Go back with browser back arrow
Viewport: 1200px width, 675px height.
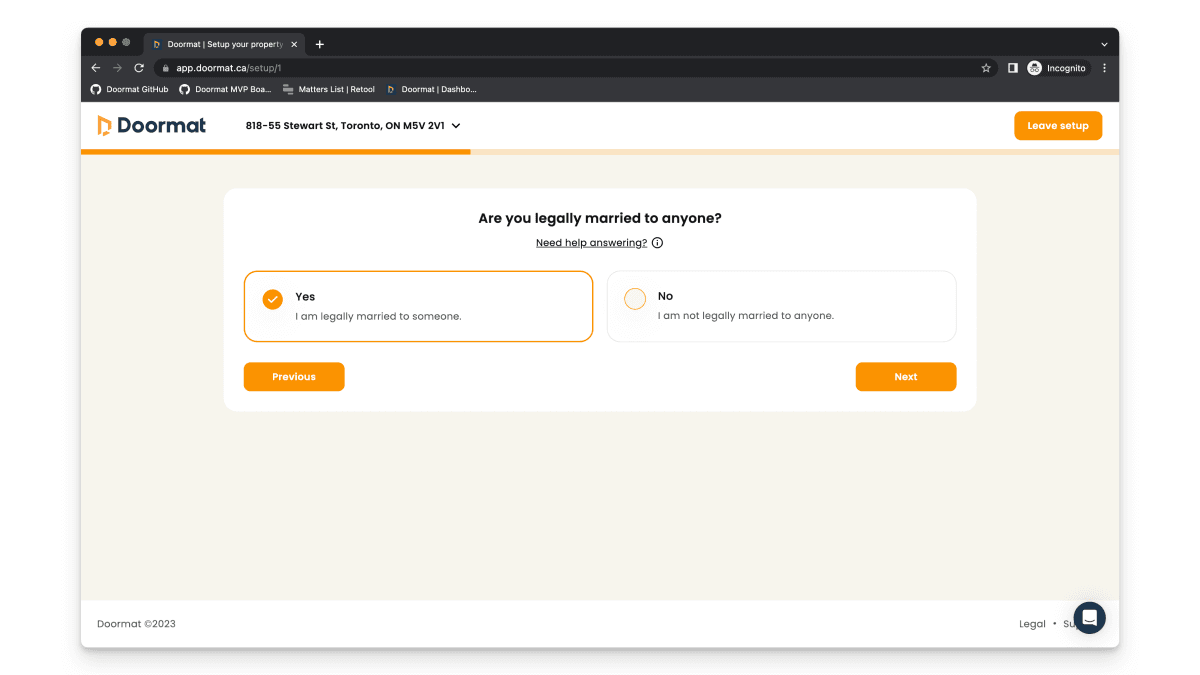click(96, 68)
